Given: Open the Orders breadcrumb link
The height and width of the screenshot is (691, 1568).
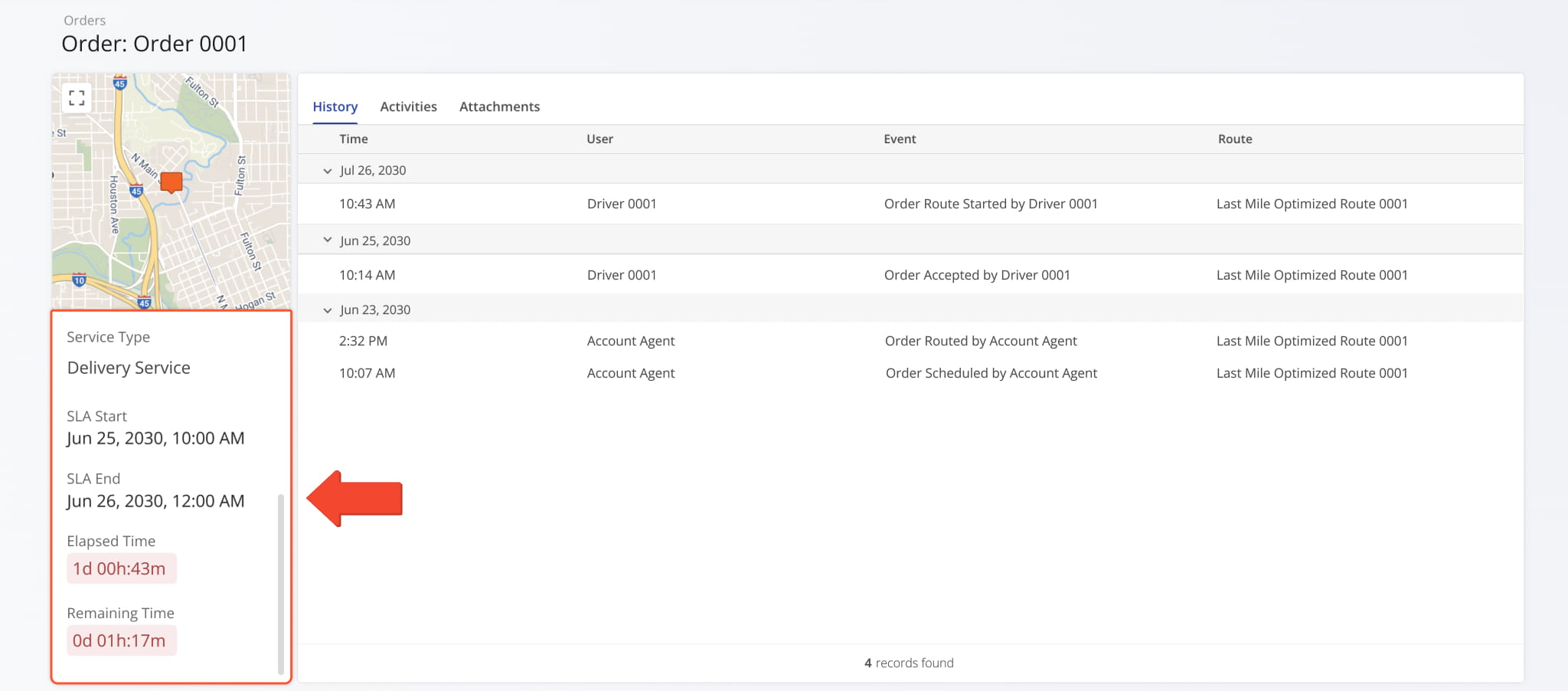Looking at the screenshot, I should click(x=84, y=20).
